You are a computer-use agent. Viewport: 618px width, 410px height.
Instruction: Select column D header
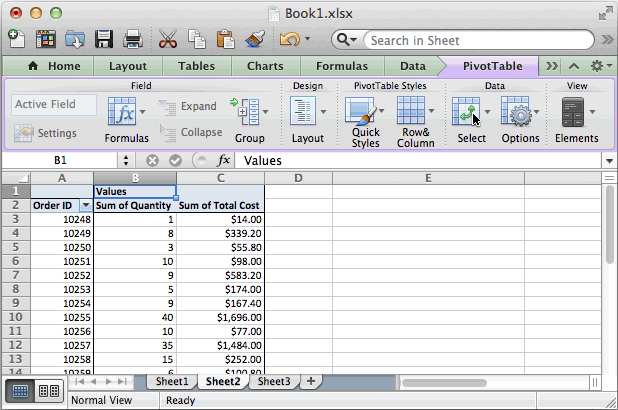point(298,178)
